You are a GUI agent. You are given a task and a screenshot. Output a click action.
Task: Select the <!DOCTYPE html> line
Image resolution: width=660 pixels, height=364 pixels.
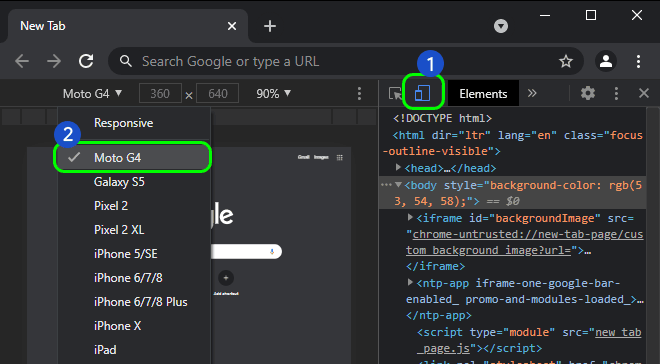pyautogui.click(x=442, y=118)
